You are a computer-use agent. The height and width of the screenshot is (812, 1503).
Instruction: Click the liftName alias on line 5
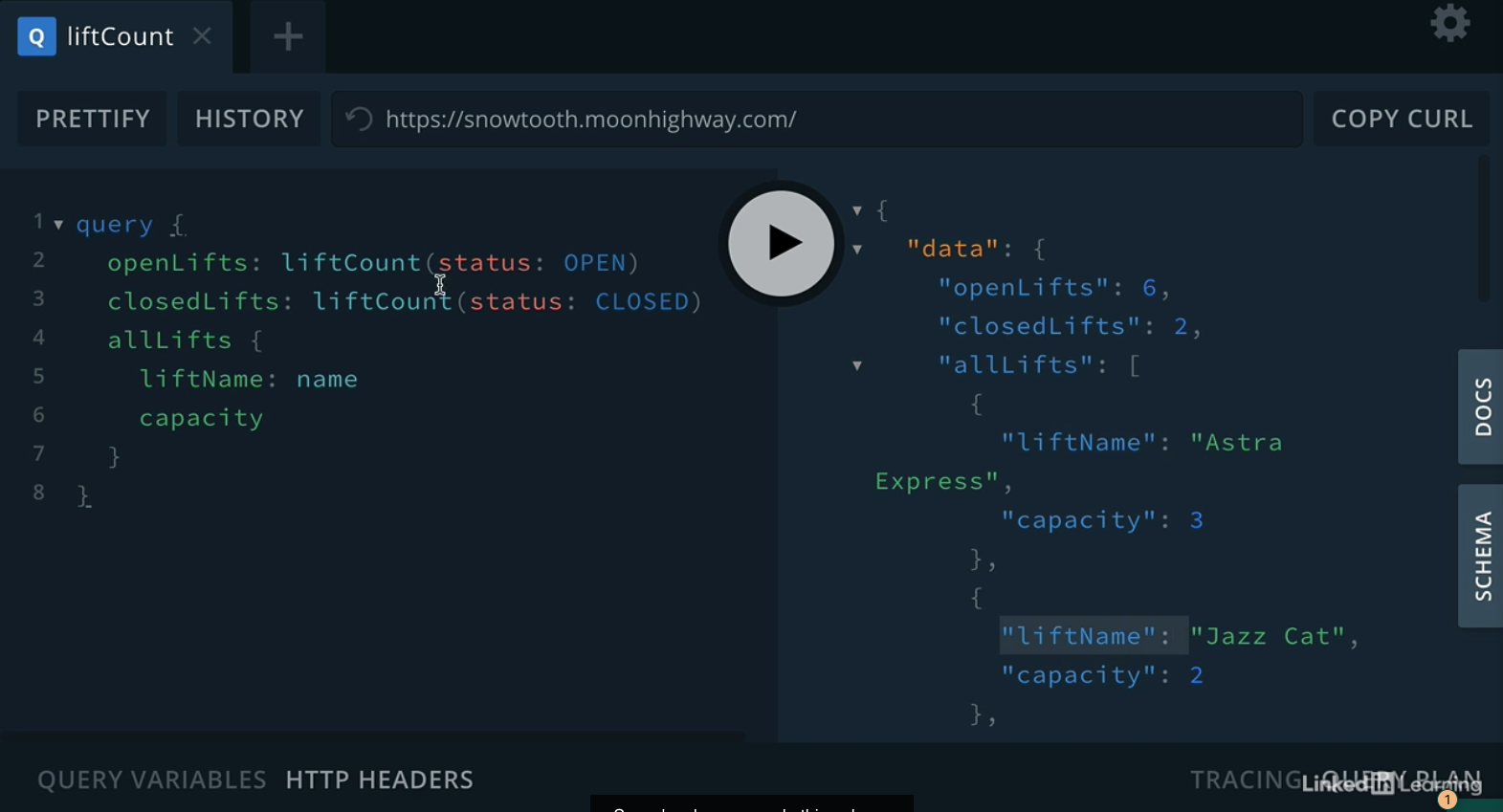(202, 379)
